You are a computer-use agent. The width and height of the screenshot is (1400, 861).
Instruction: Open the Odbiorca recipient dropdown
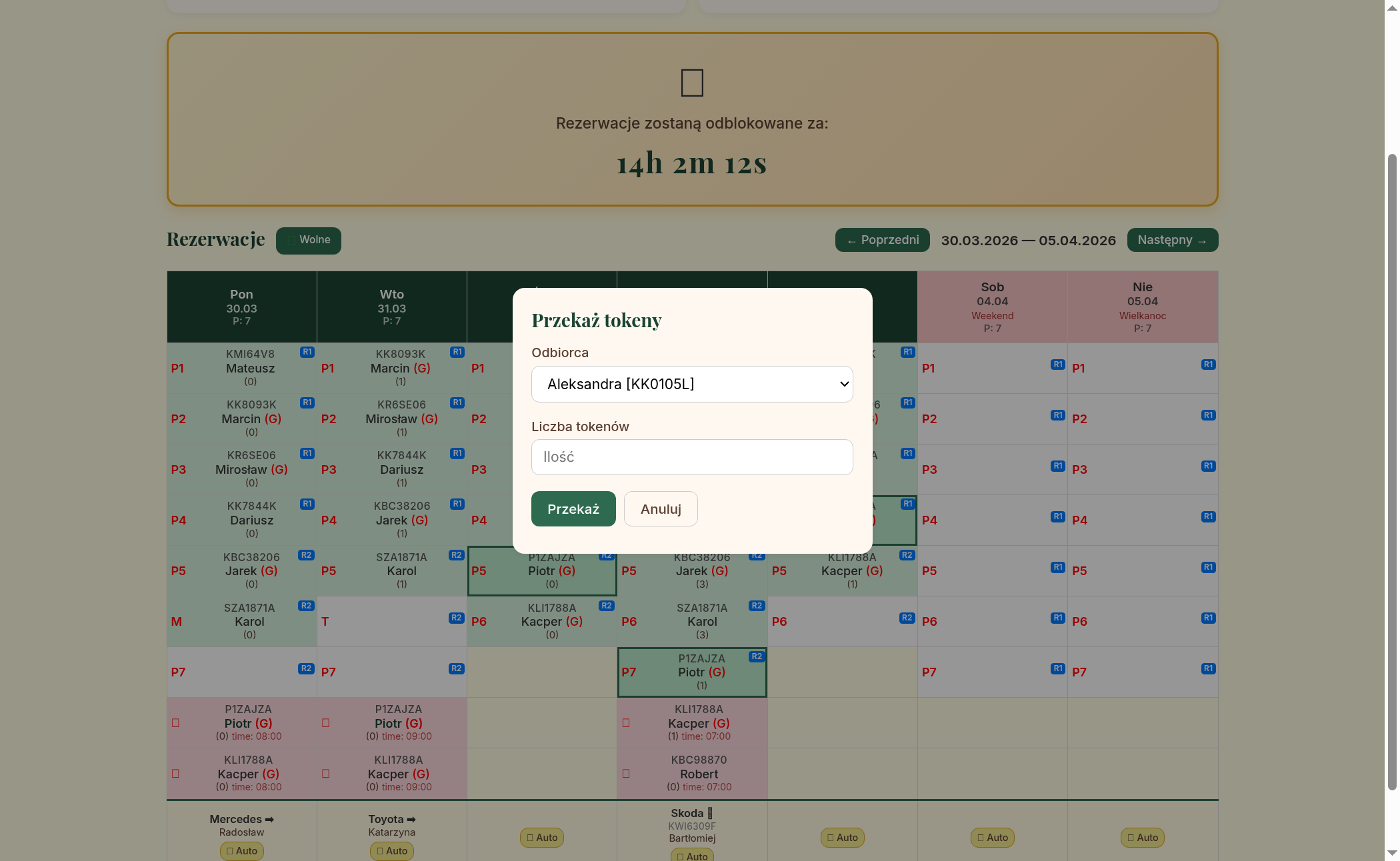coord(691,384)
